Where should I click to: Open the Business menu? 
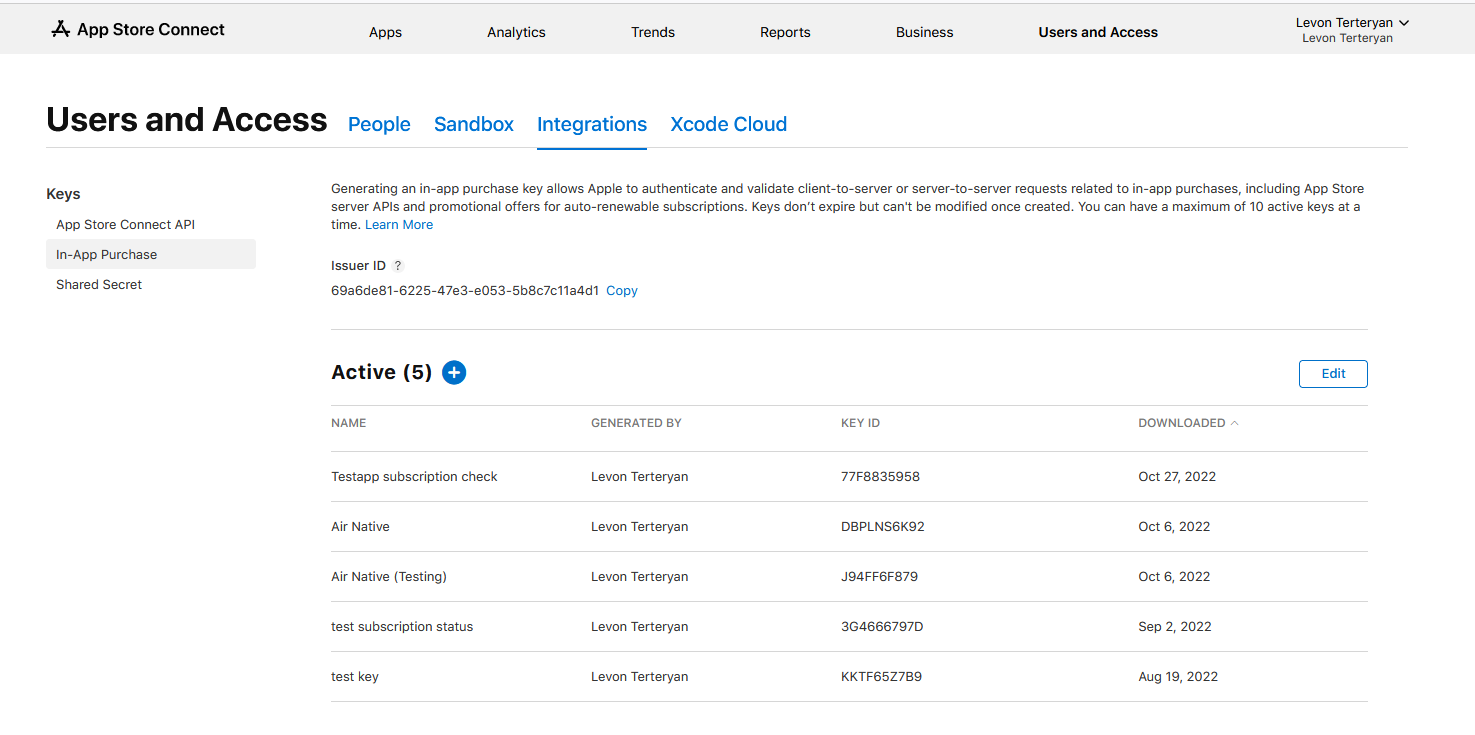(924, 32)
